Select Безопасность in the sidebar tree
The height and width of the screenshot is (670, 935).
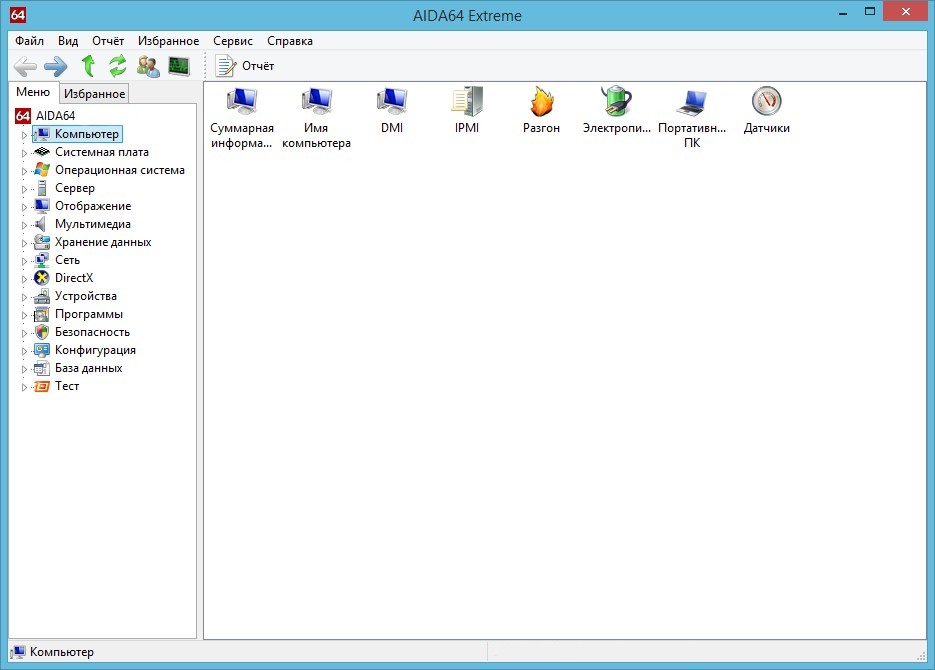point(92,332)
